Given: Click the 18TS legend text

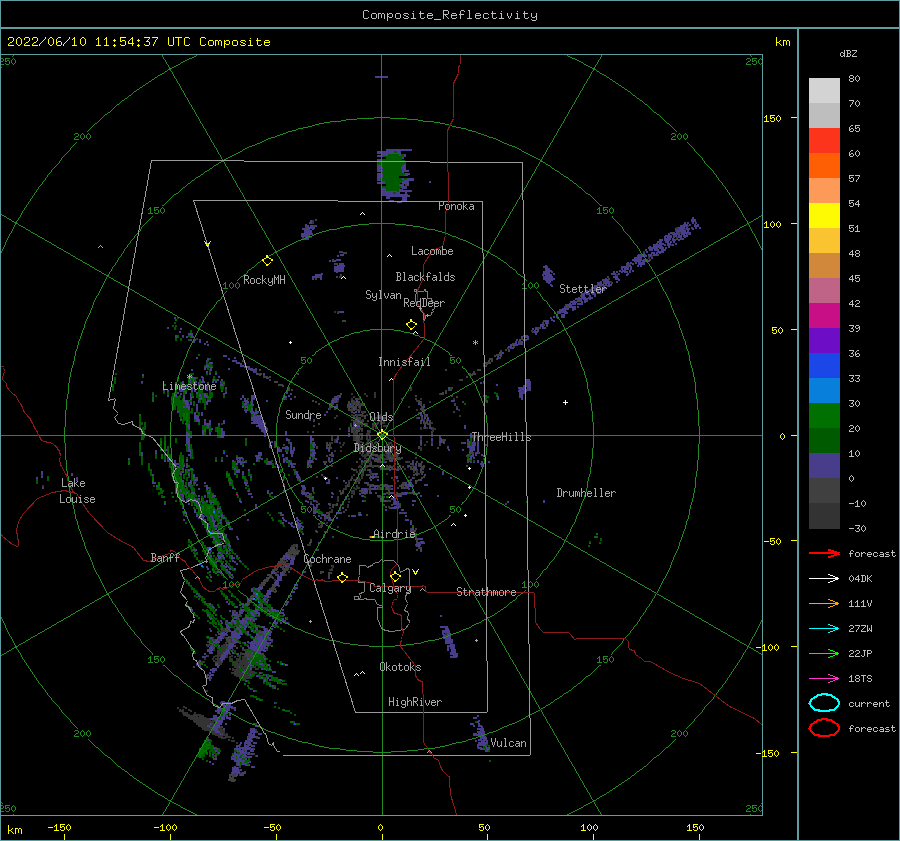Looking at the screenshot, I should (860, 679).
